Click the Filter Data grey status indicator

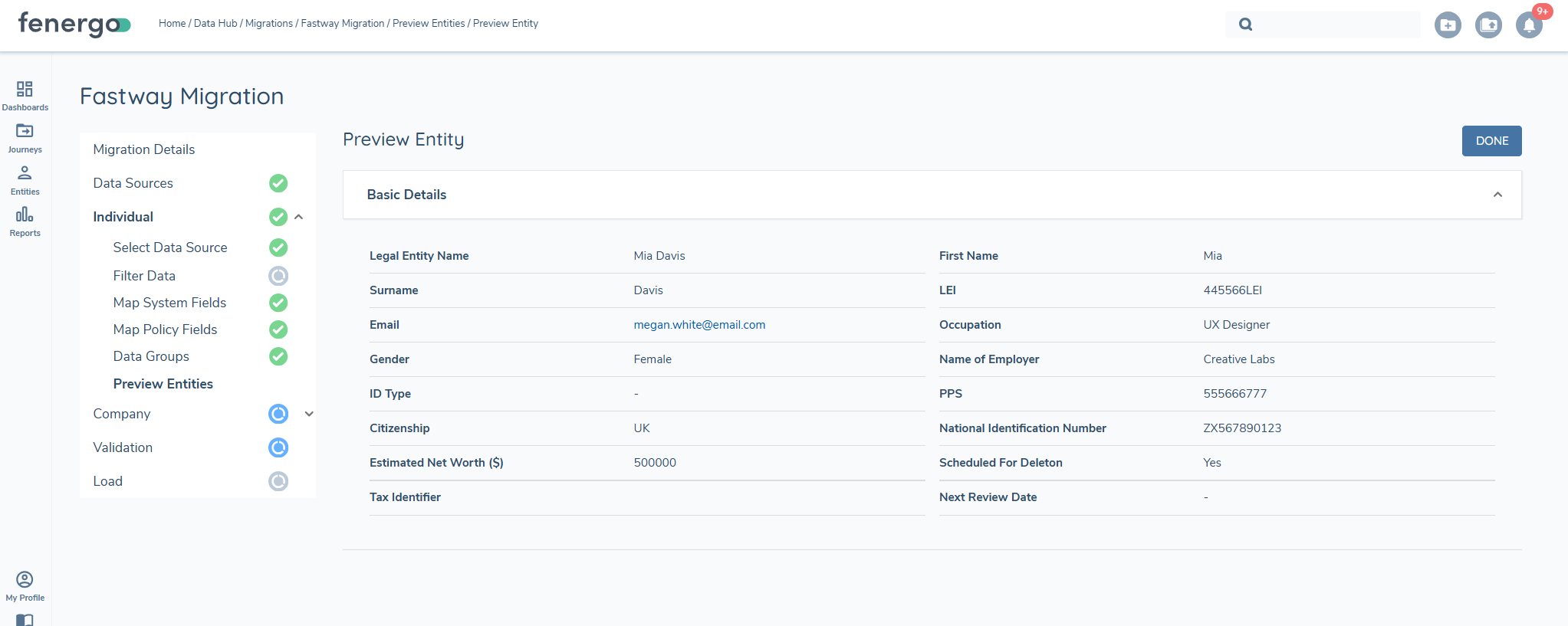coord(278,276)
